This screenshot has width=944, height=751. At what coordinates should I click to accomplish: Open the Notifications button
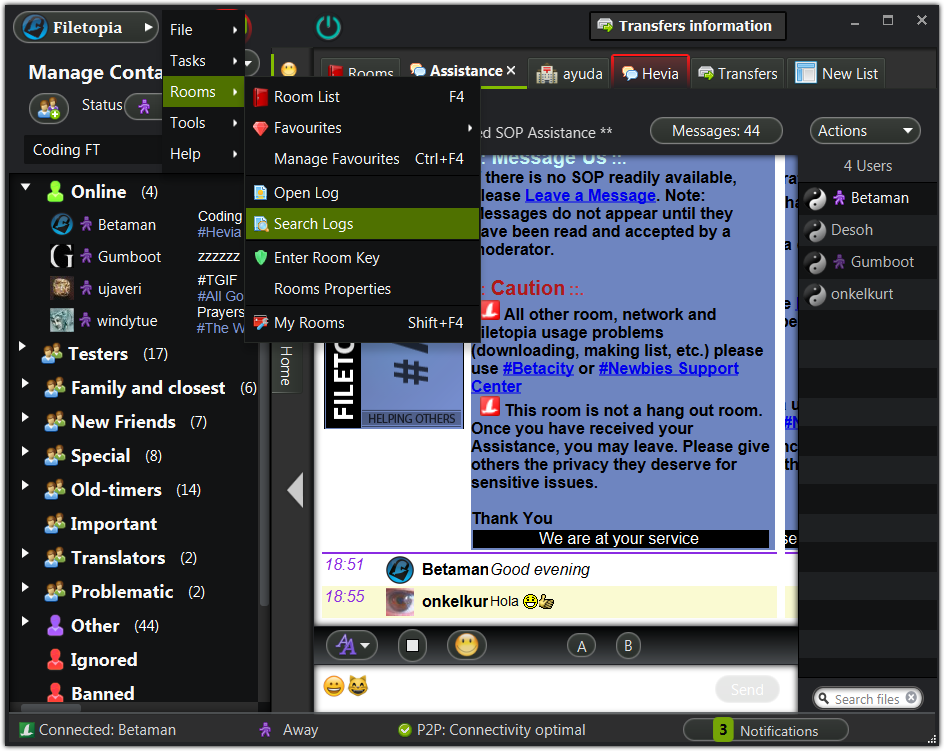click(x=766, y=731)
